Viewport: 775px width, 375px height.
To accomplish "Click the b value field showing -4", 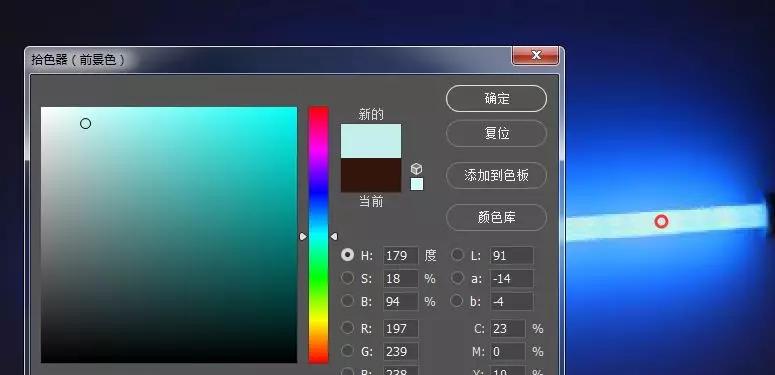I will (x=512, y=301).
